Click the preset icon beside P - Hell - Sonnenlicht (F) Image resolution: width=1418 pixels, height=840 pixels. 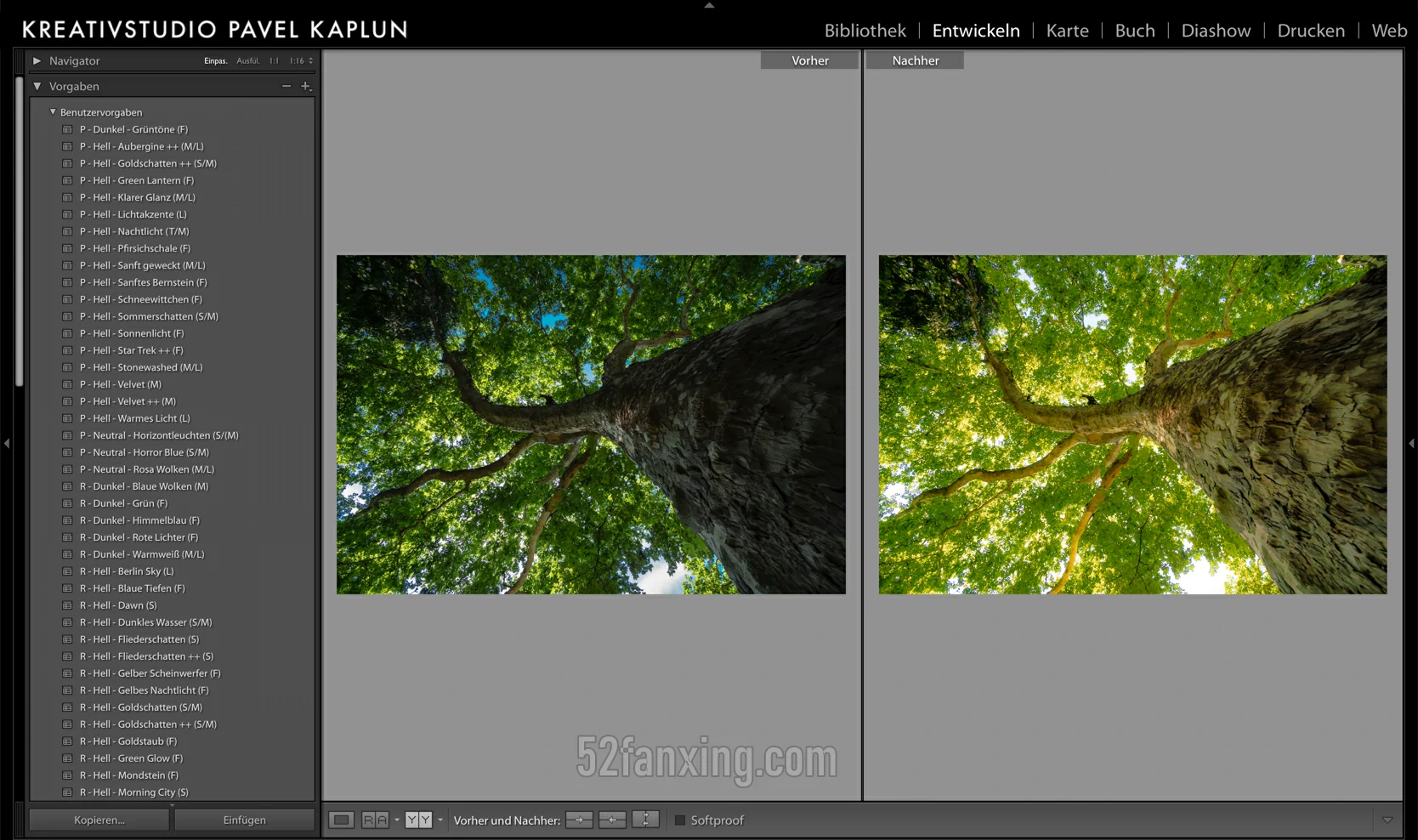(x=67, y=333)
